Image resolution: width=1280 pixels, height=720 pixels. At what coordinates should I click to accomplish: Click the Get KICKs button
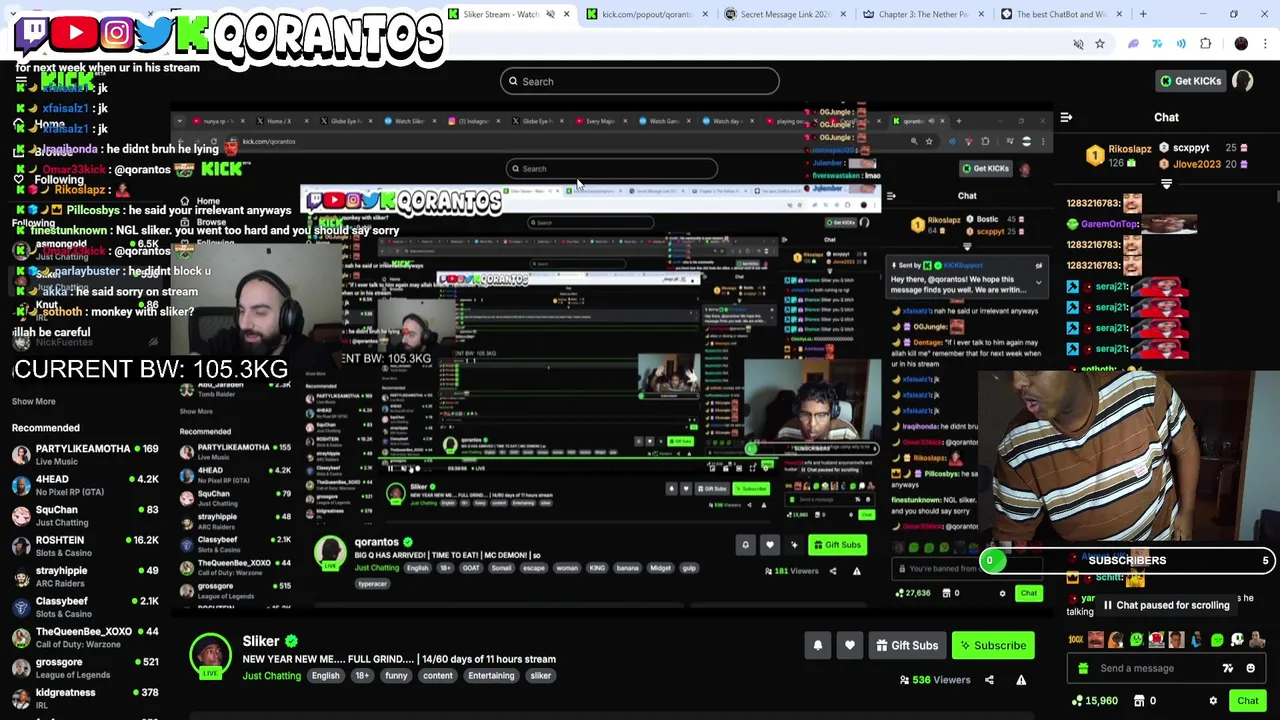[1190, 81]
